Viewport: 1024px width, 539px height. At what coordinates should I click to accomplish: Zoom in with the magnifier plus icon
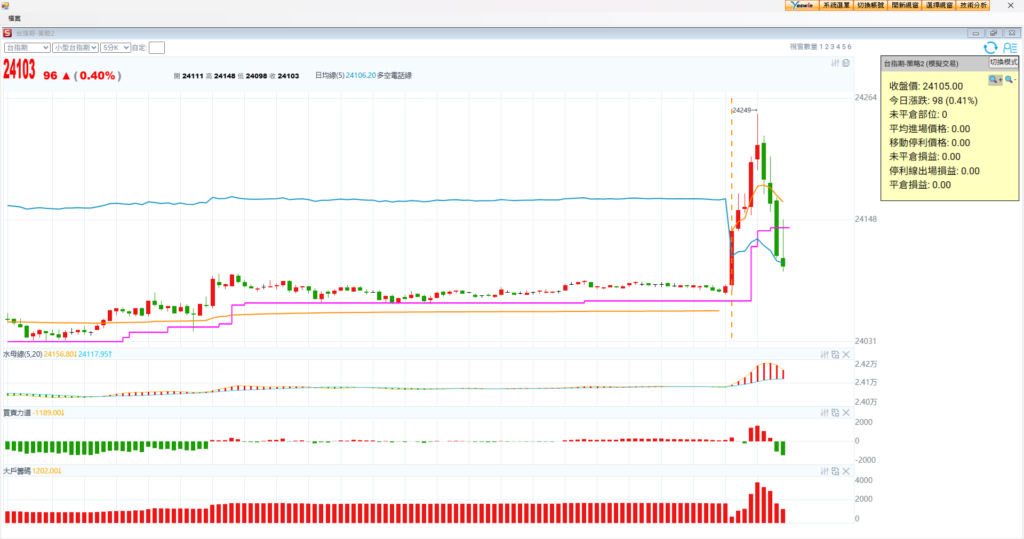(x=995, y=79)
